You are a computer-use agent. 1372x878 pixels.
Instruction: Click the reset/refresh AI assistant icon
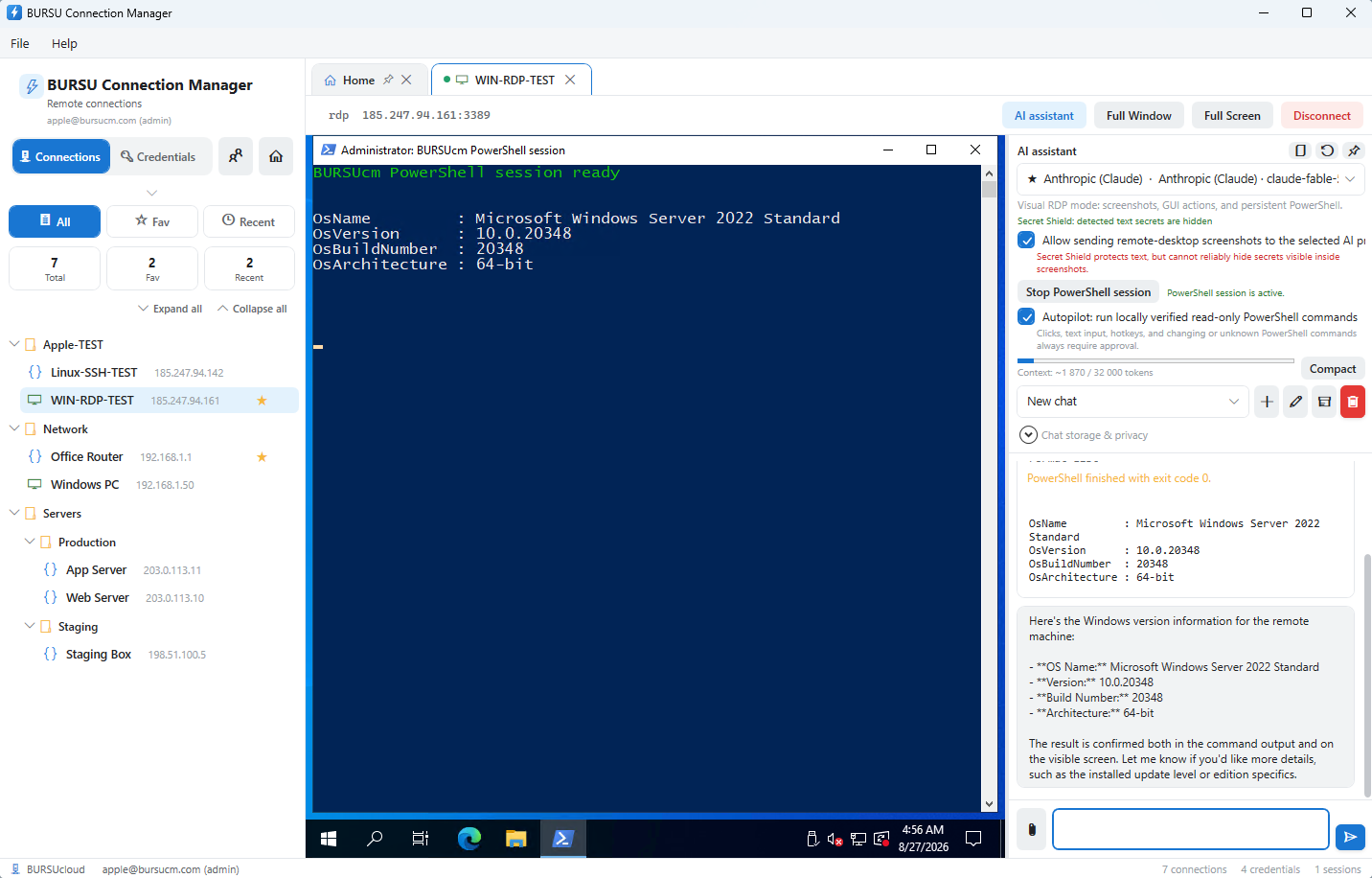(1327, 150)
